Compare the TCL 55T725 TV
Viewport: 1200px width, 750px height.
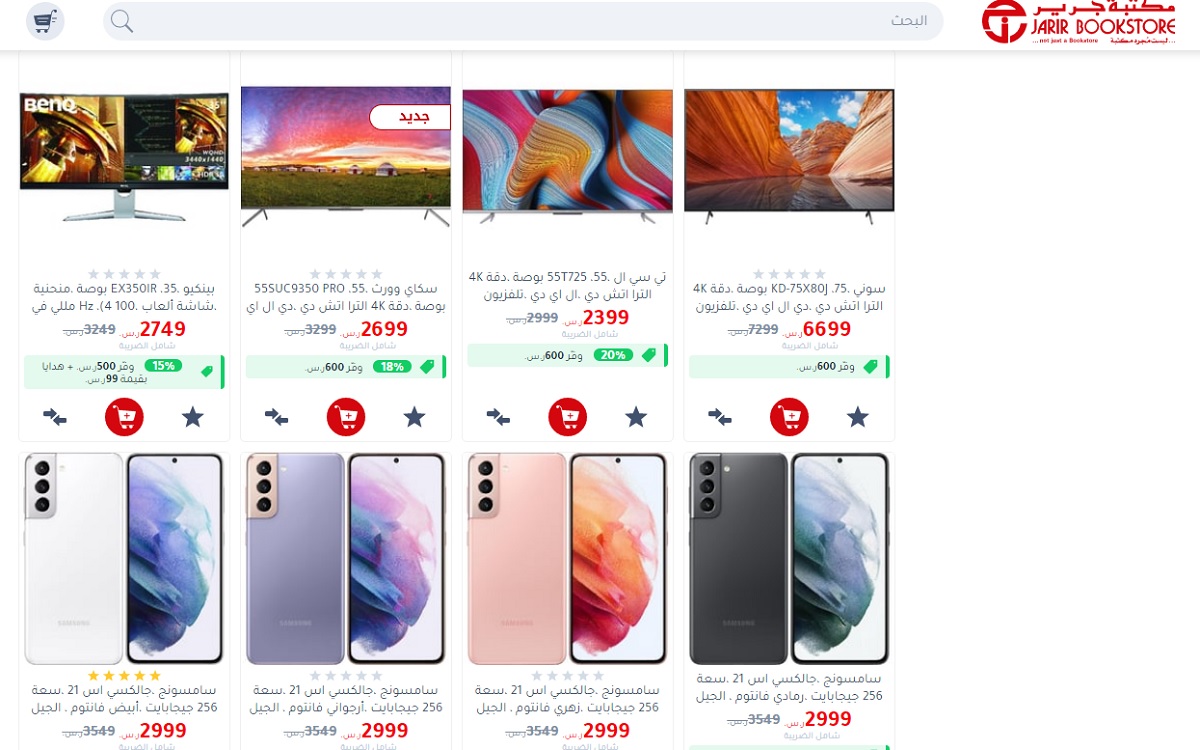click(x=498, y=416)
